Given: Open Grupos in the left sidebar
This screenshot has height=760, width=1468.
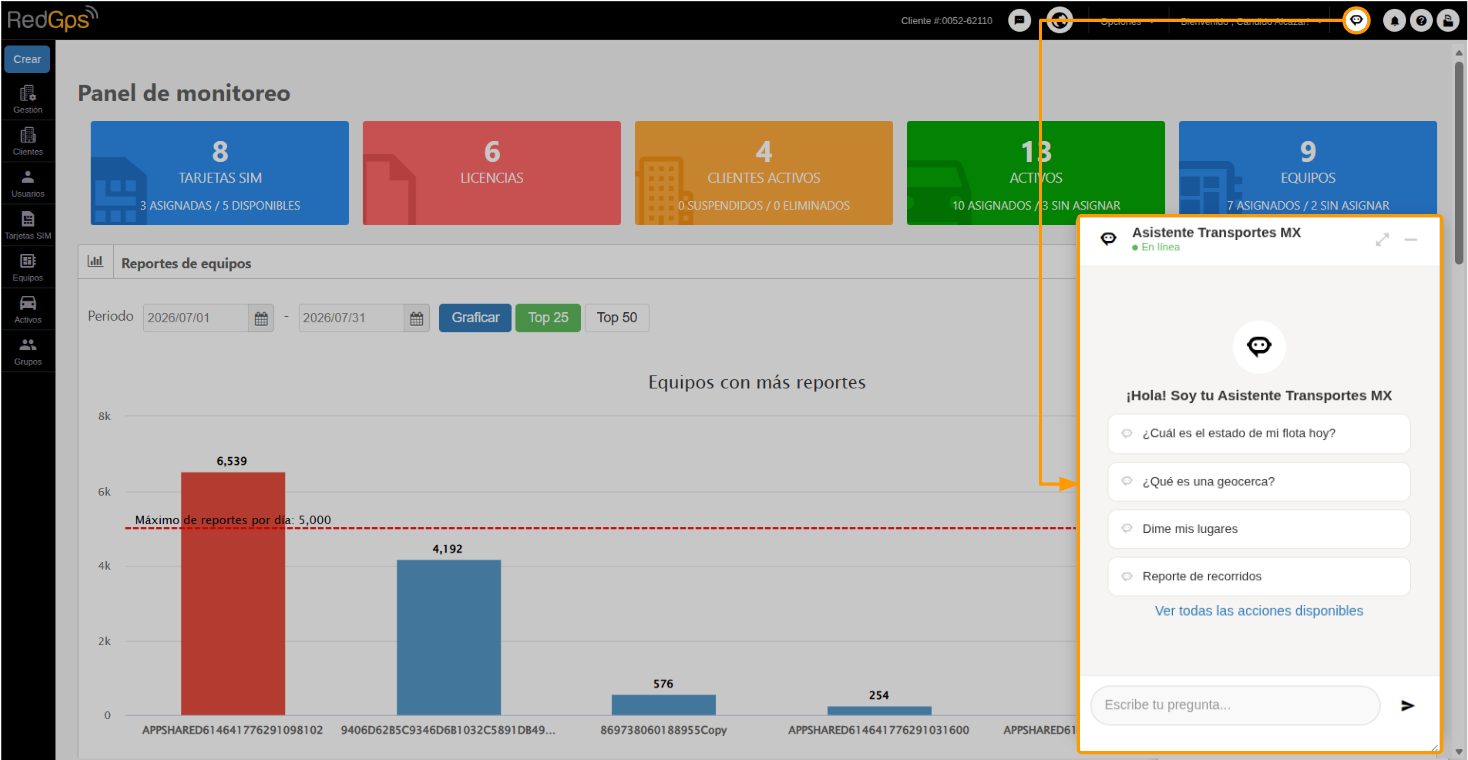Looking at the screenshot, I should [x=28, y=351].
